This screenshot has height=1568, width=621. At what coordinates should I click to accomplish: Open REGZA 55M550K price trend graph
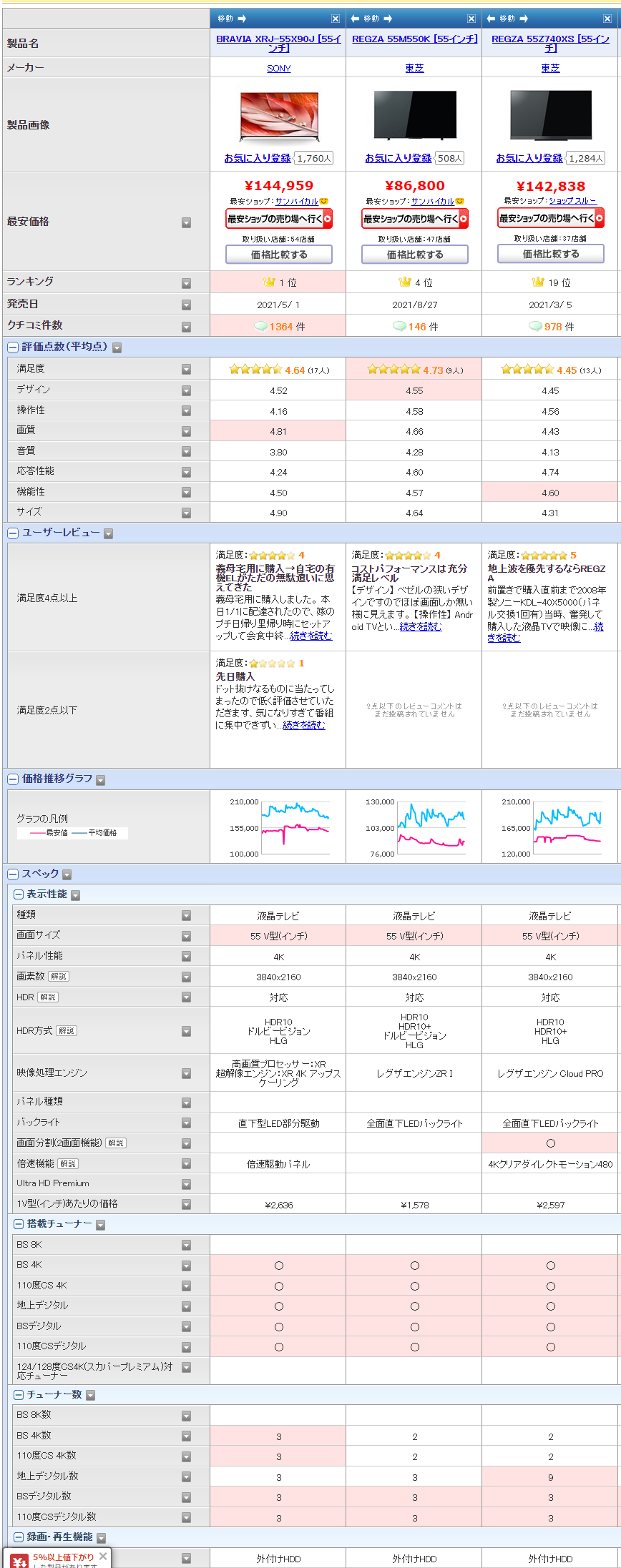pos(415,828)
